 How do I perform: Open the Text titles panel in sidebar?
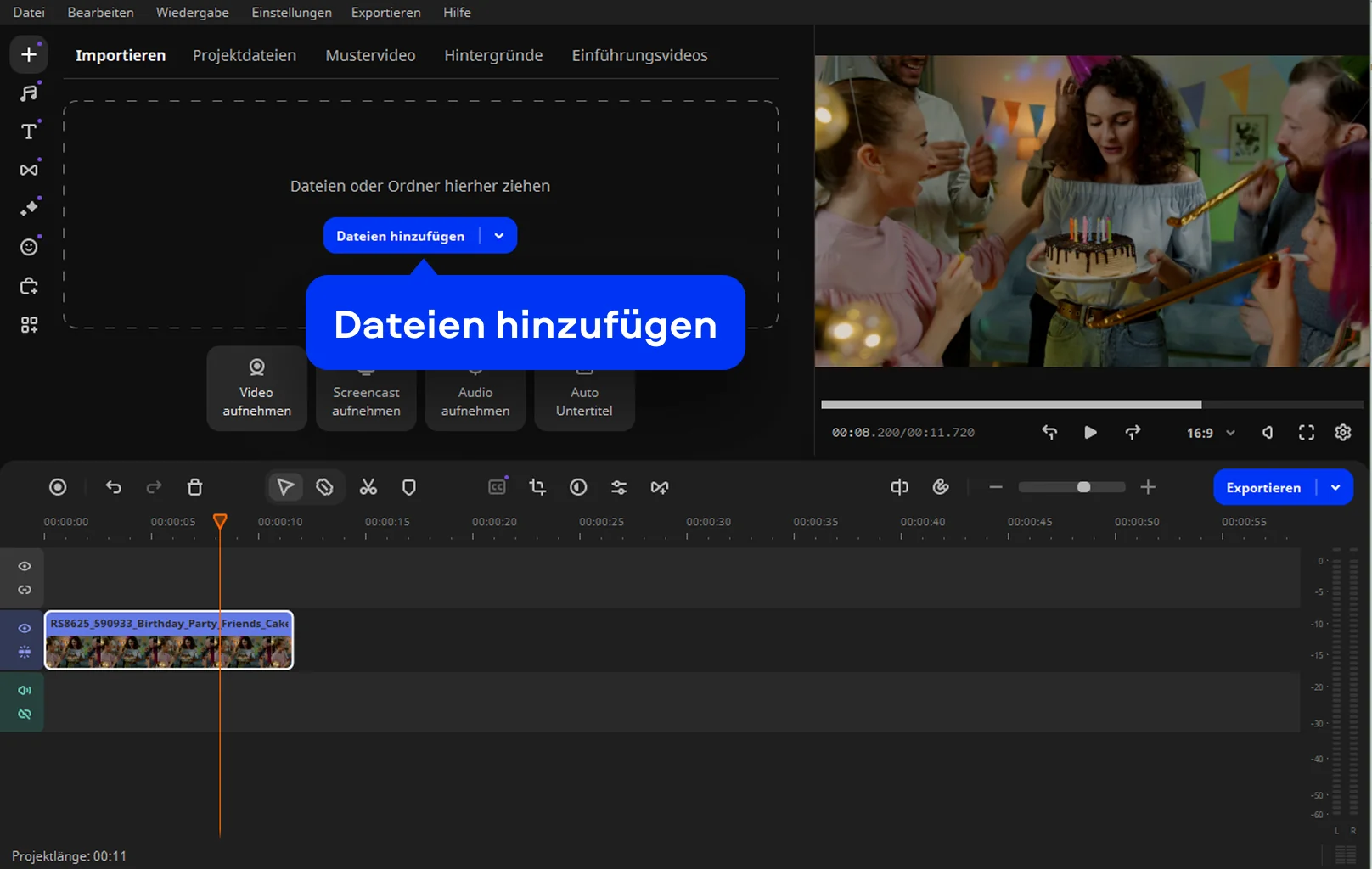pos(29,132)
